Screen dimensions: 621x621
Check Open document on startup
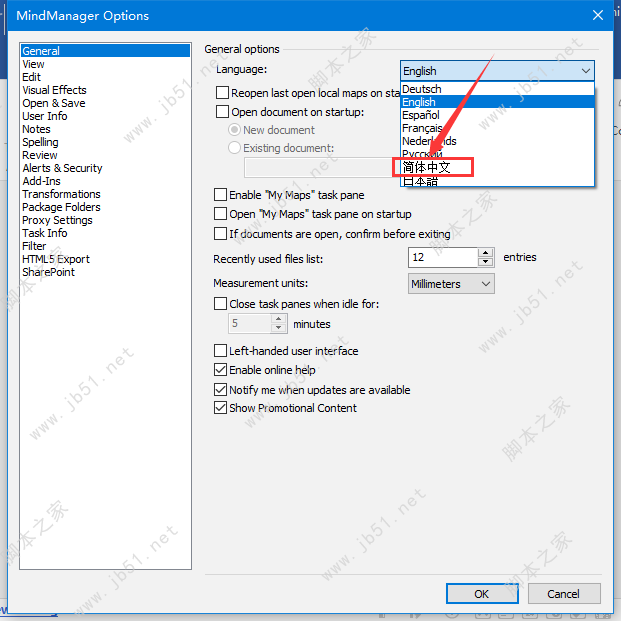222,112
